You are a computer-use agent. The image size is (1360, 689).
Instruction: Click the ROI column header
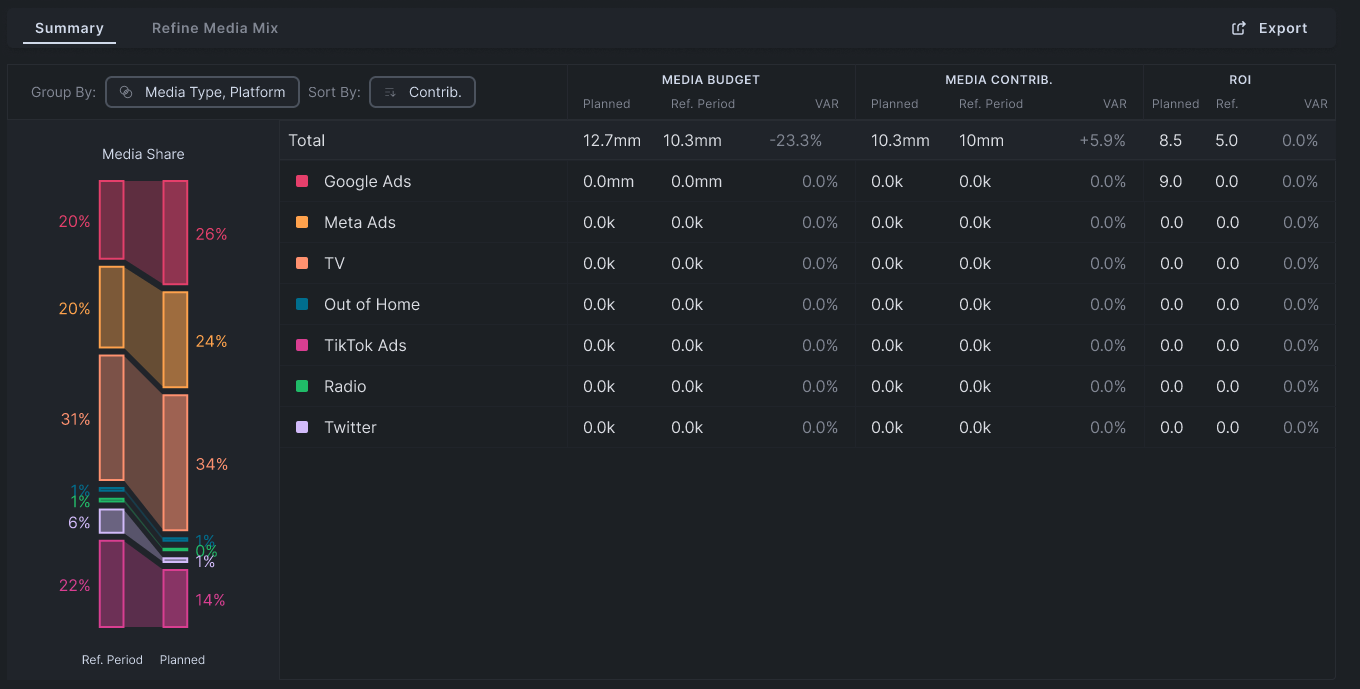(1240, 80)
